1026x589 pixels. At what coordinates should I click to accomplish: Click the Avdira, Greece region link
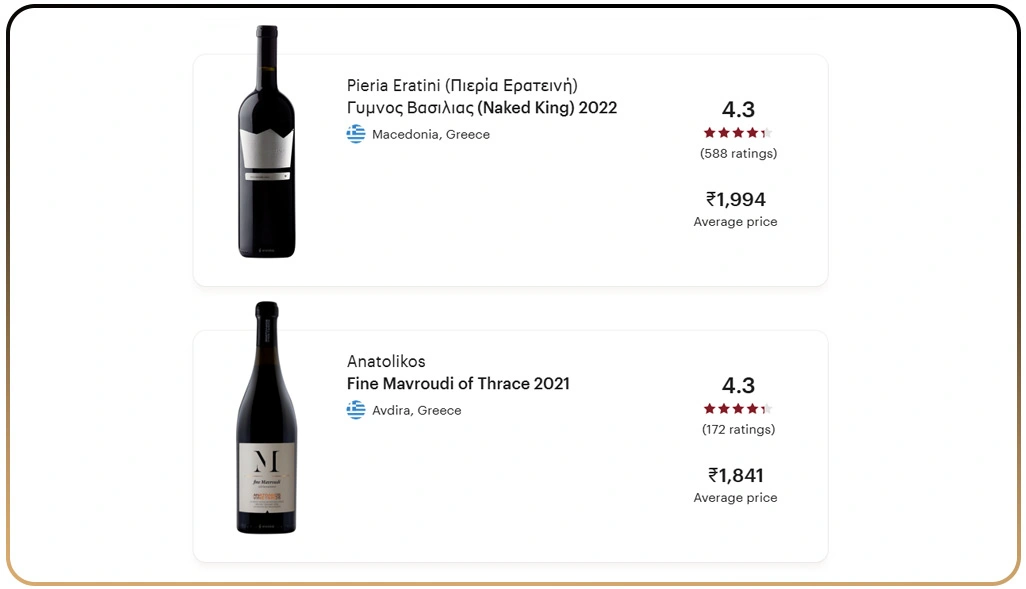pyautogui.click(x=415, y=410)
